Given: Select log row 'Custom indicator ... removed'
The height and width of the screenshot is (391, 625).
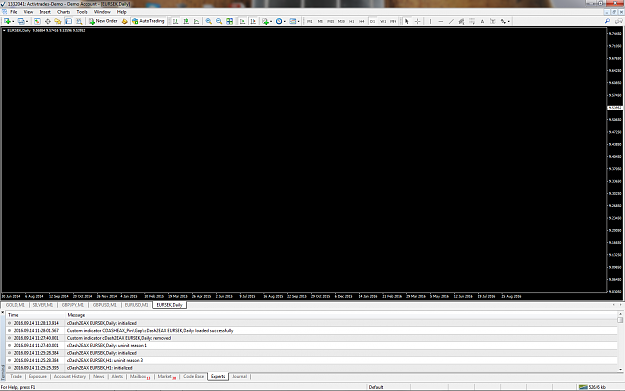Looking at the screenshot, I should click(x=311, y=338).
